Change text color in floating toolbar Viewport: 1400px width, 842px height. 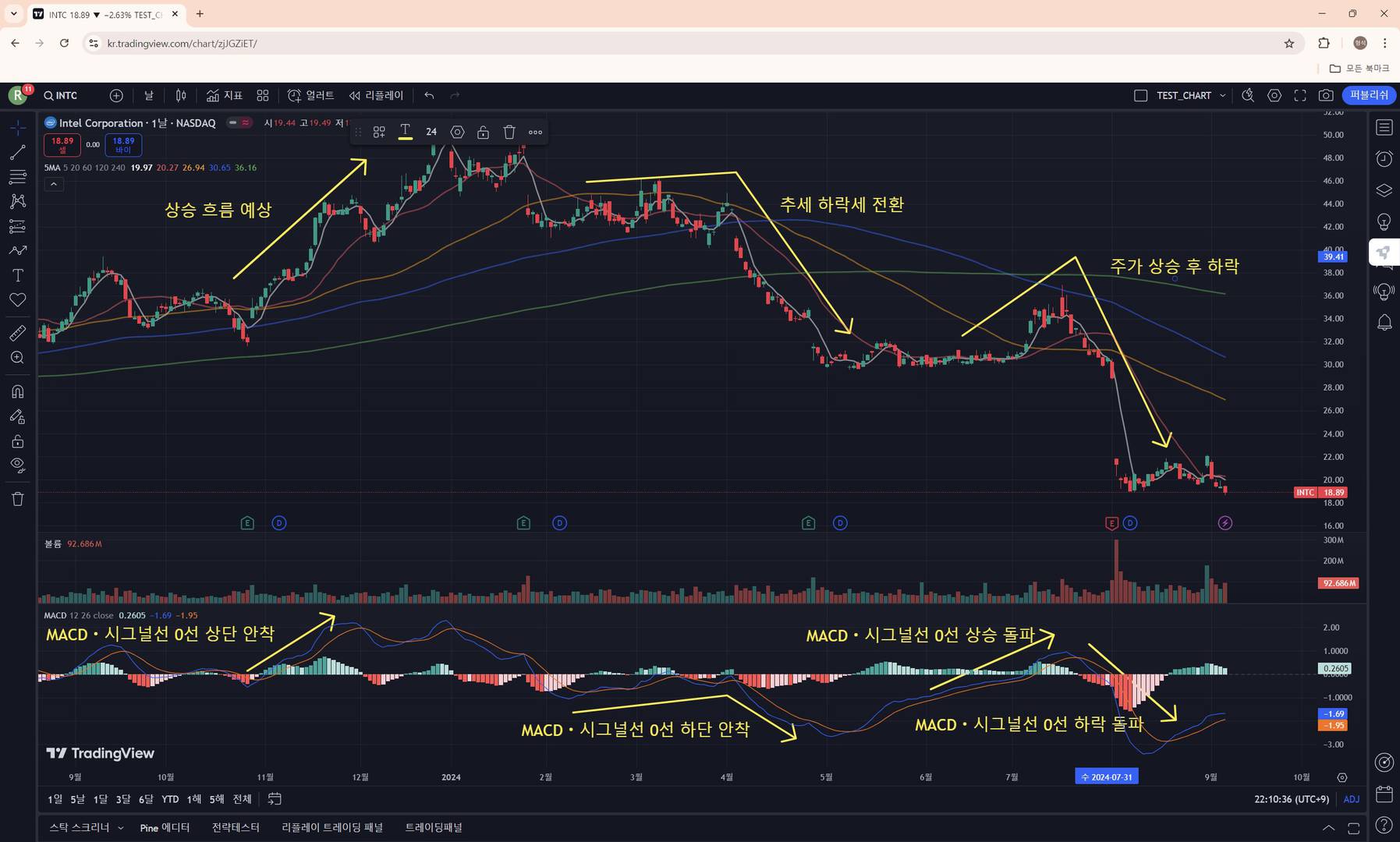pyautogui.click(x=405, y=132)
